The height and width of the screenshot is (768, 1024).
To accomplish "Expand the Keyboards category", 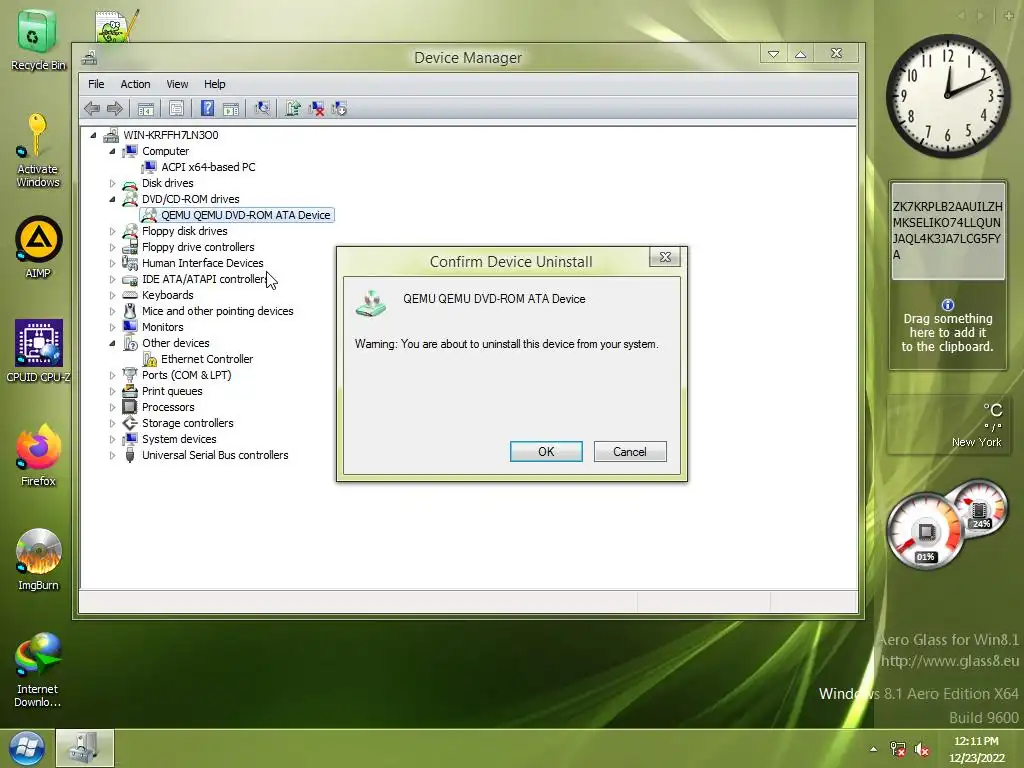I will pos(112,295).
